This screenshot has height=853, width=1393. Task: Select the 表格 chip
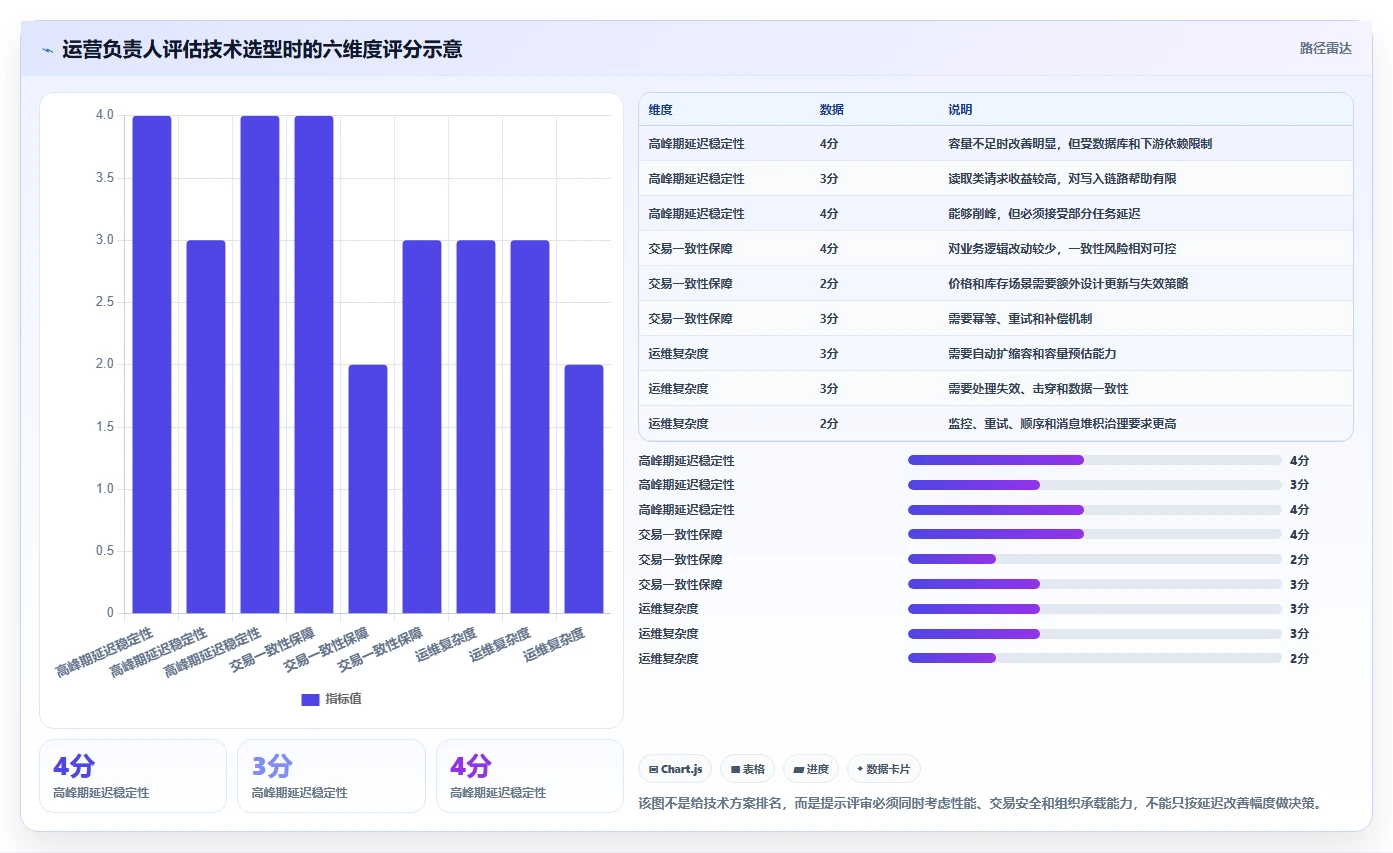[x=748, y=769]
